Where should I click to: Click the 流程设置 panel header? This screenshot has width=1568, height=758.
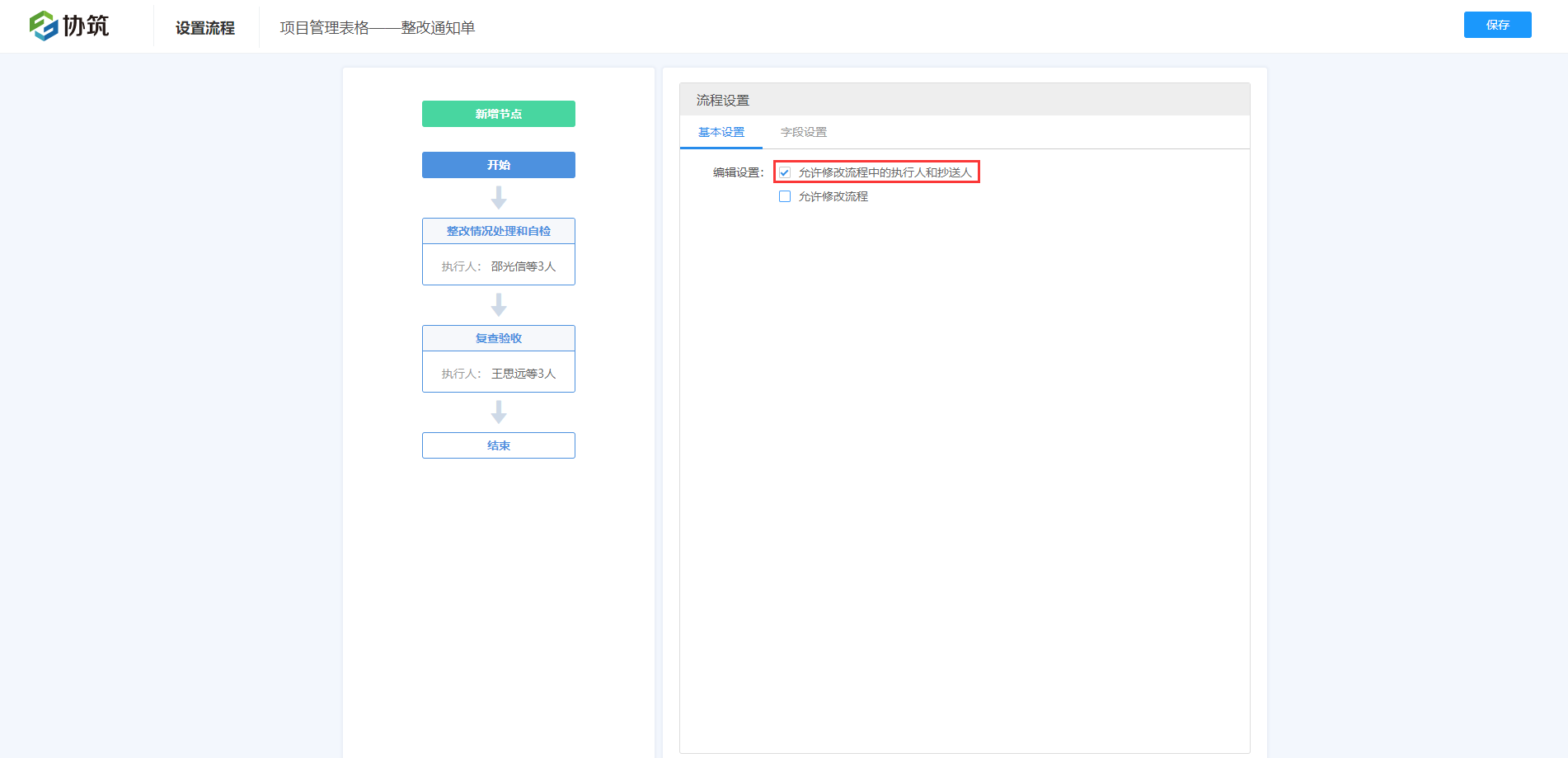[723, 100]
